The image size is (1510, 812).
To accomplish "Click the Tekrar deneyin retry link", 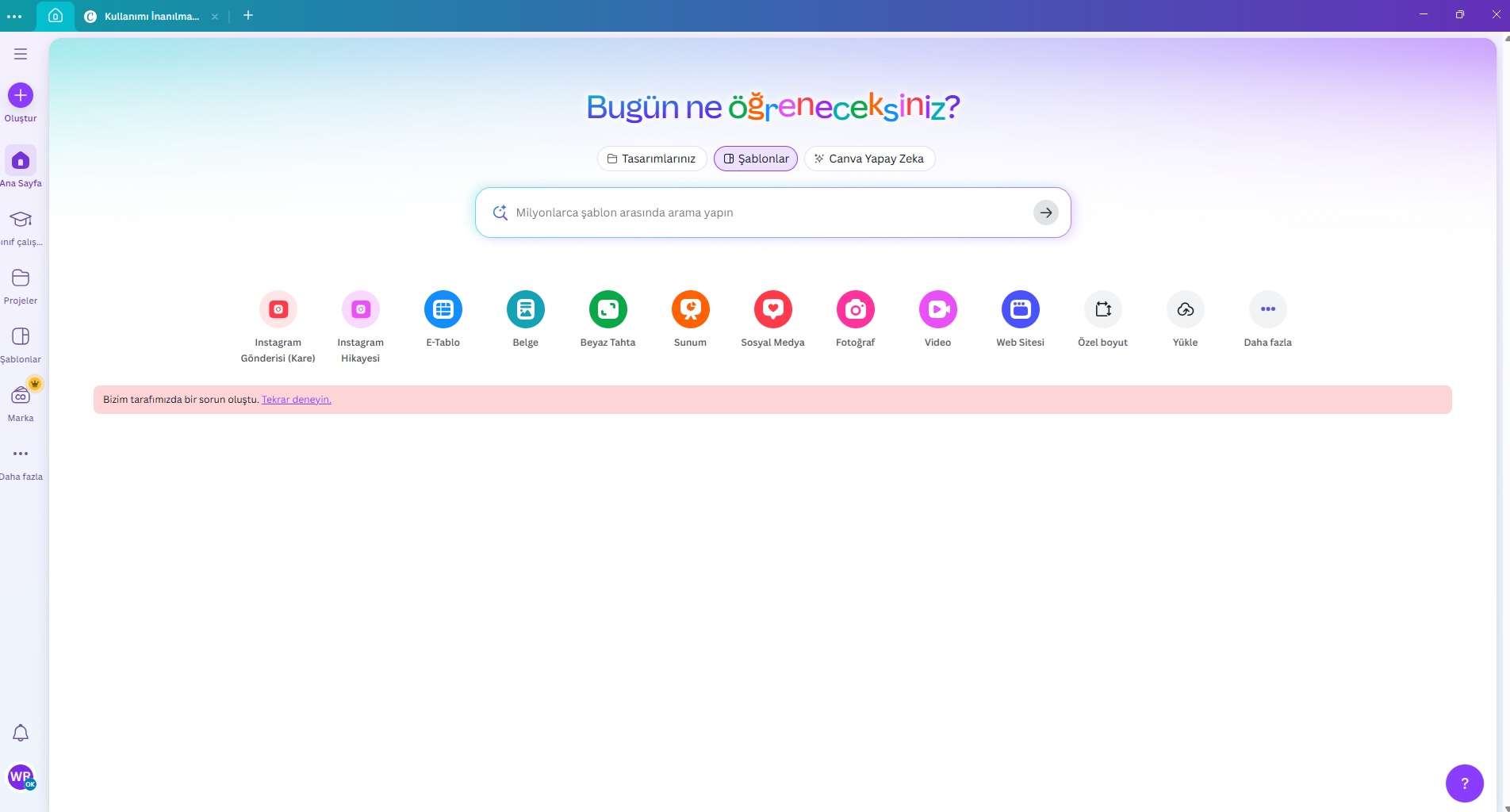I will (296, 400).
